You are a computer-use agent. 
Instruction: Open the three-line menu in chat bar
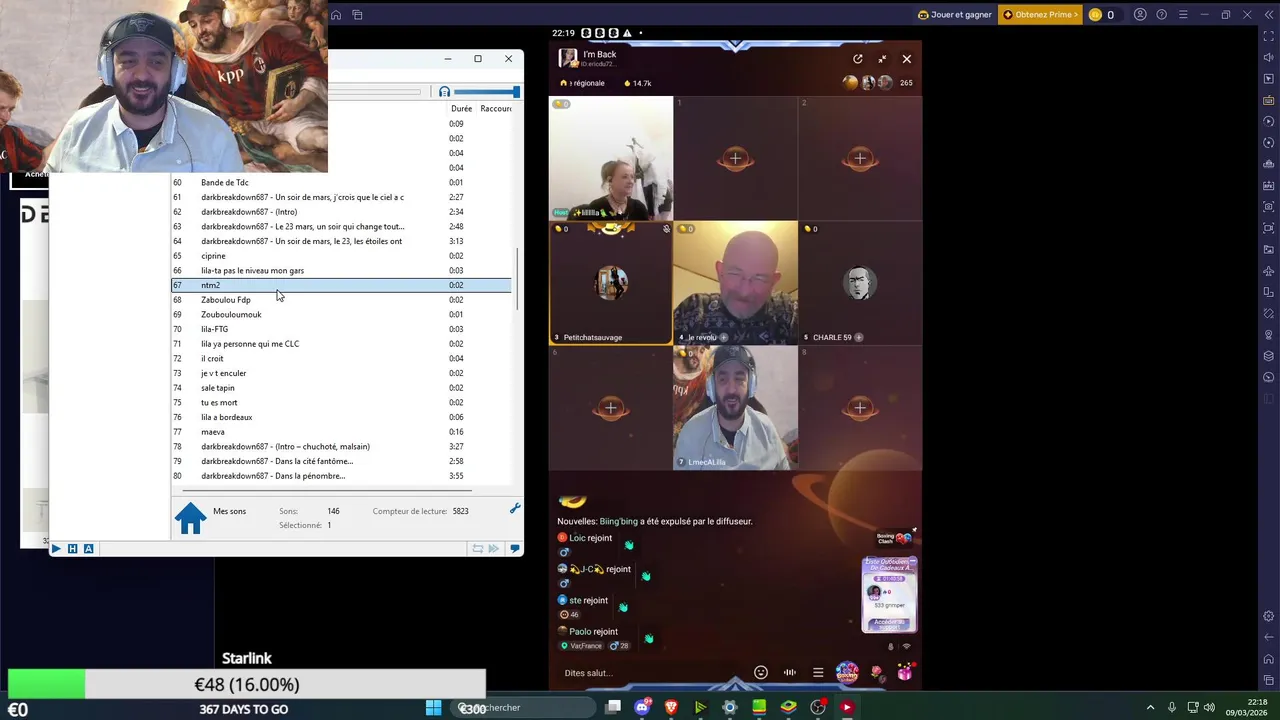pyautogui.click(x=818, y=673)
